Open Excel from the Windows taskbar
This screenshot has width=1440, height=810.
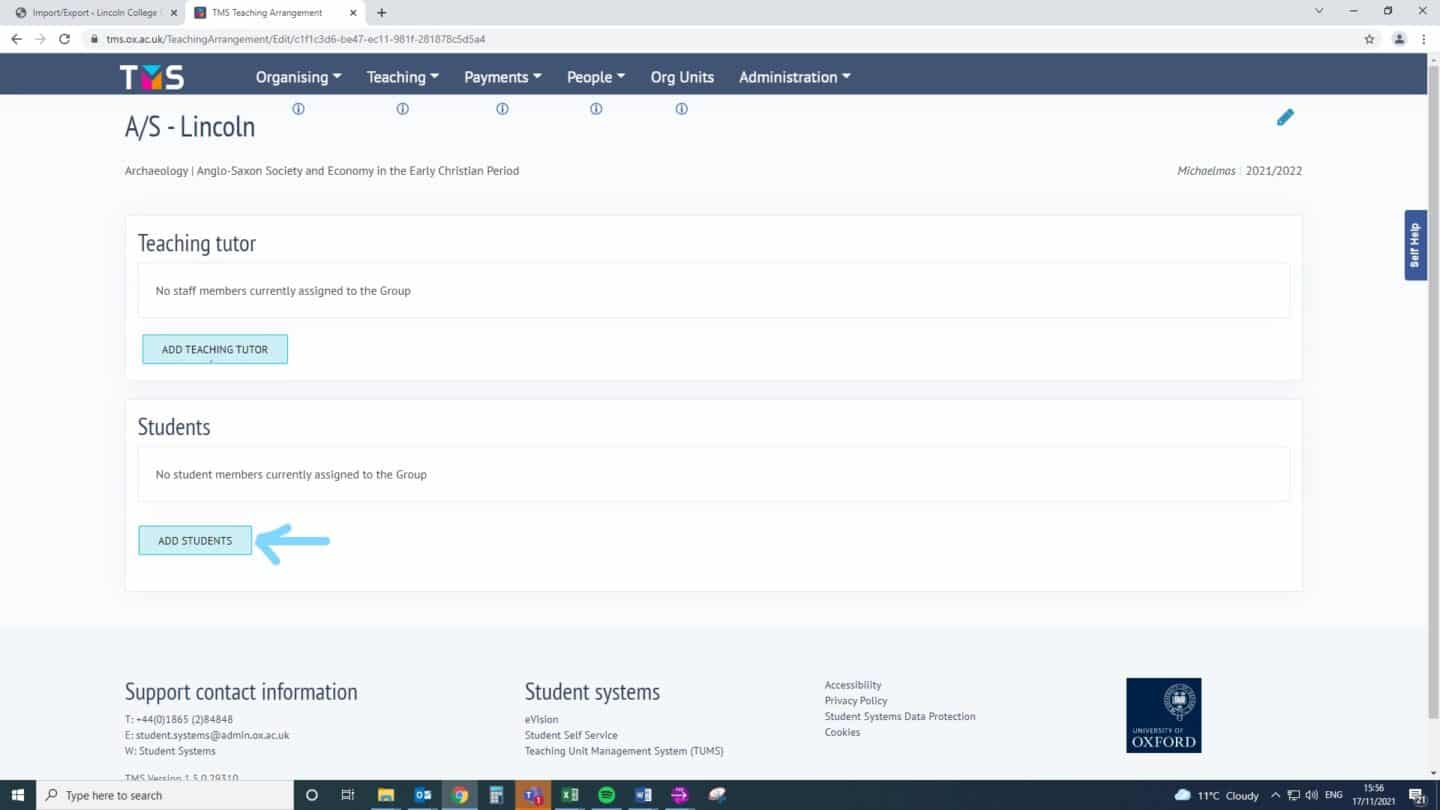point(570,795)
